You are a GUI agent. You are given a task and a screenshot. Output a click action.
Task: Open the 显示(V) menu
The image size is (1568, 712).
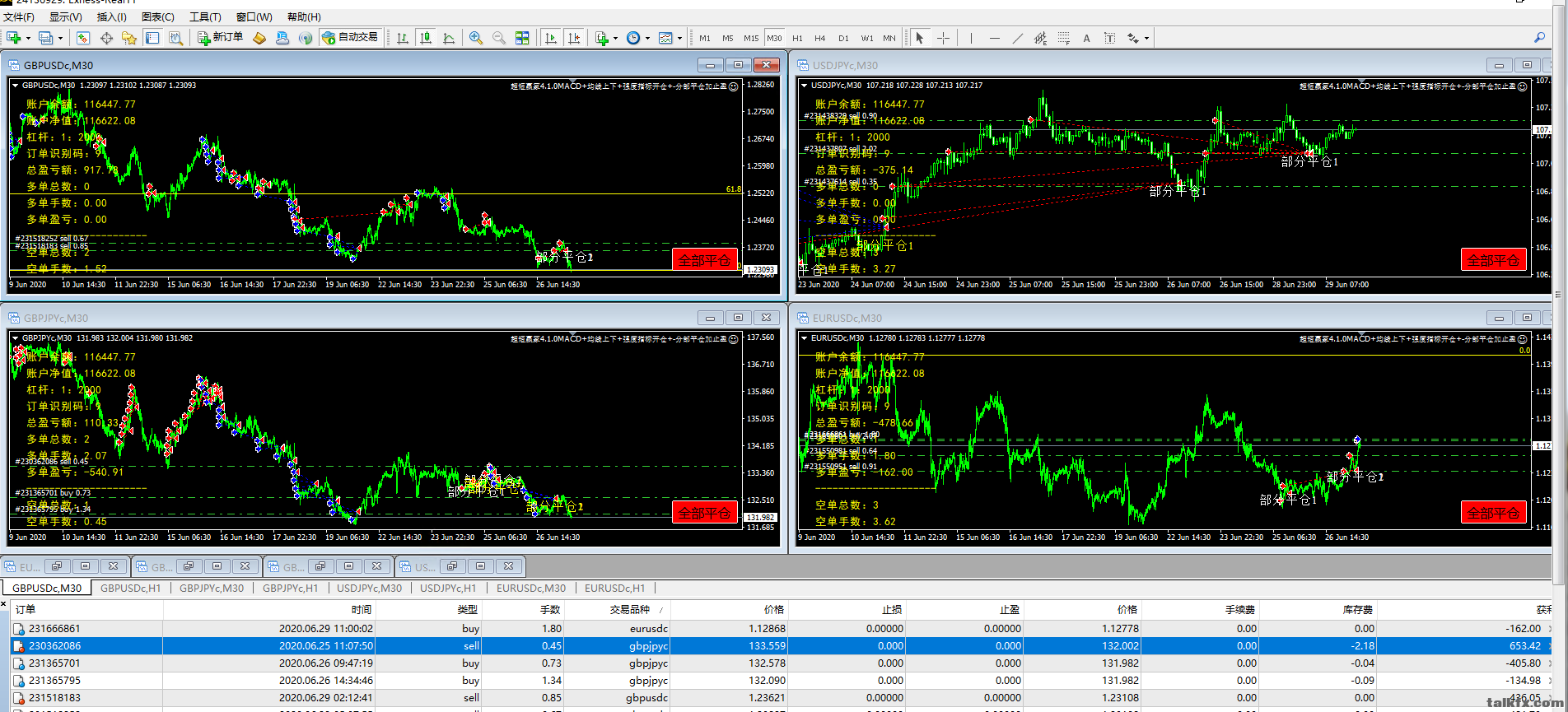point(66,16)
